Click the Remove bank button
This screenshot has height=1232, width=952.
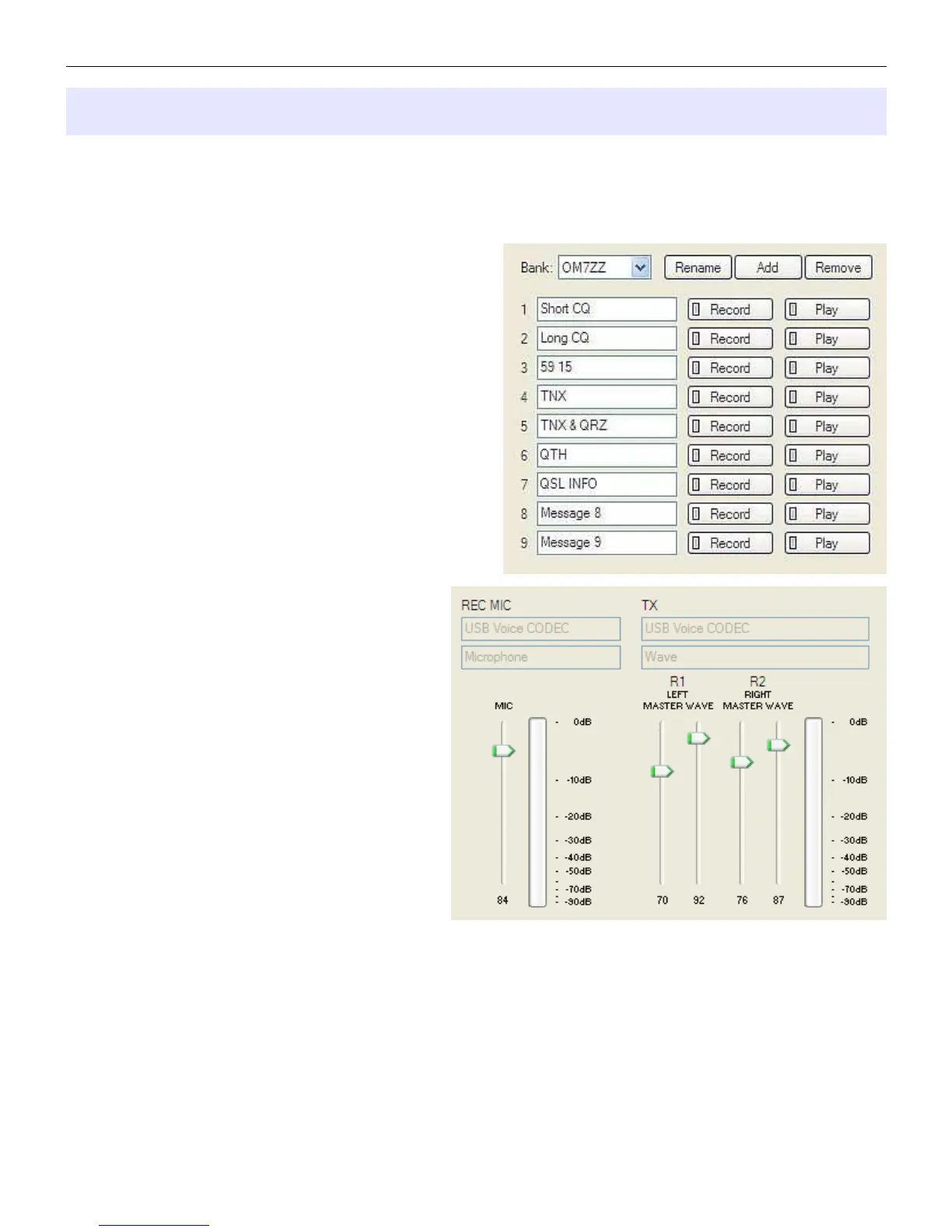click(838, 268)
